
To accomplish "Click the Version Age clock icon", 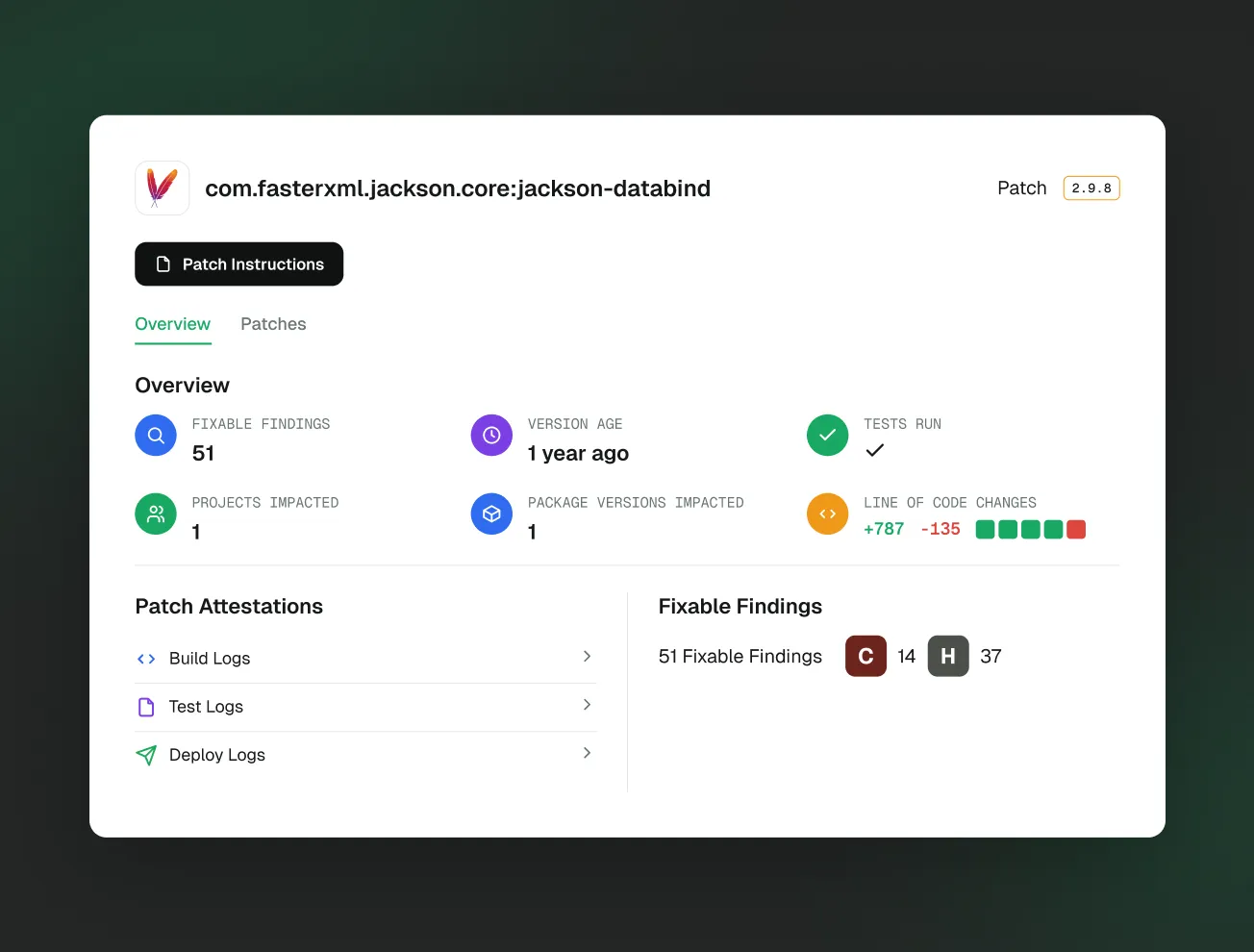I will (x=491, y=436).
